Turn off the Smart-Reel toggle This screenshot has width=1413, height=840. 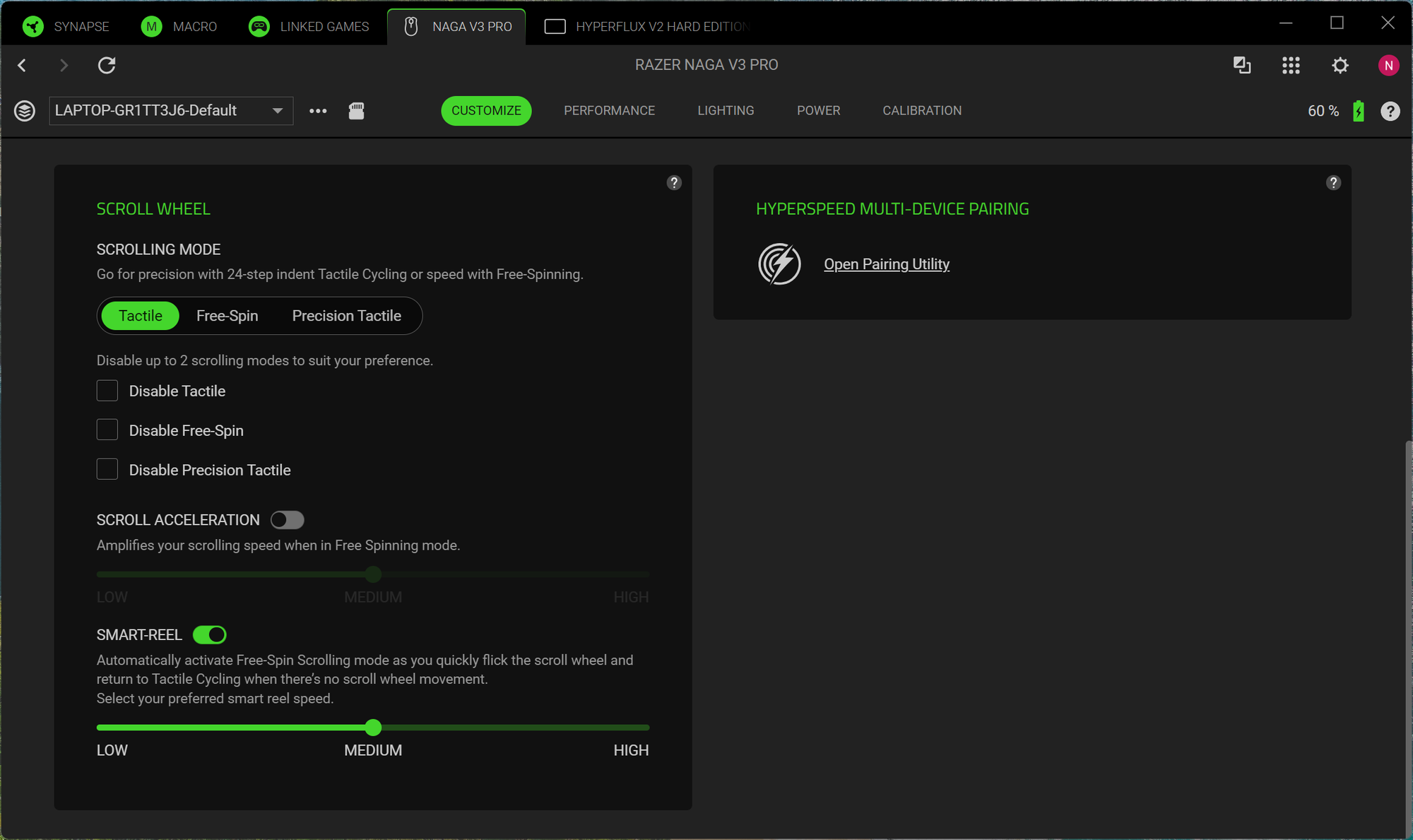point(210,635)
